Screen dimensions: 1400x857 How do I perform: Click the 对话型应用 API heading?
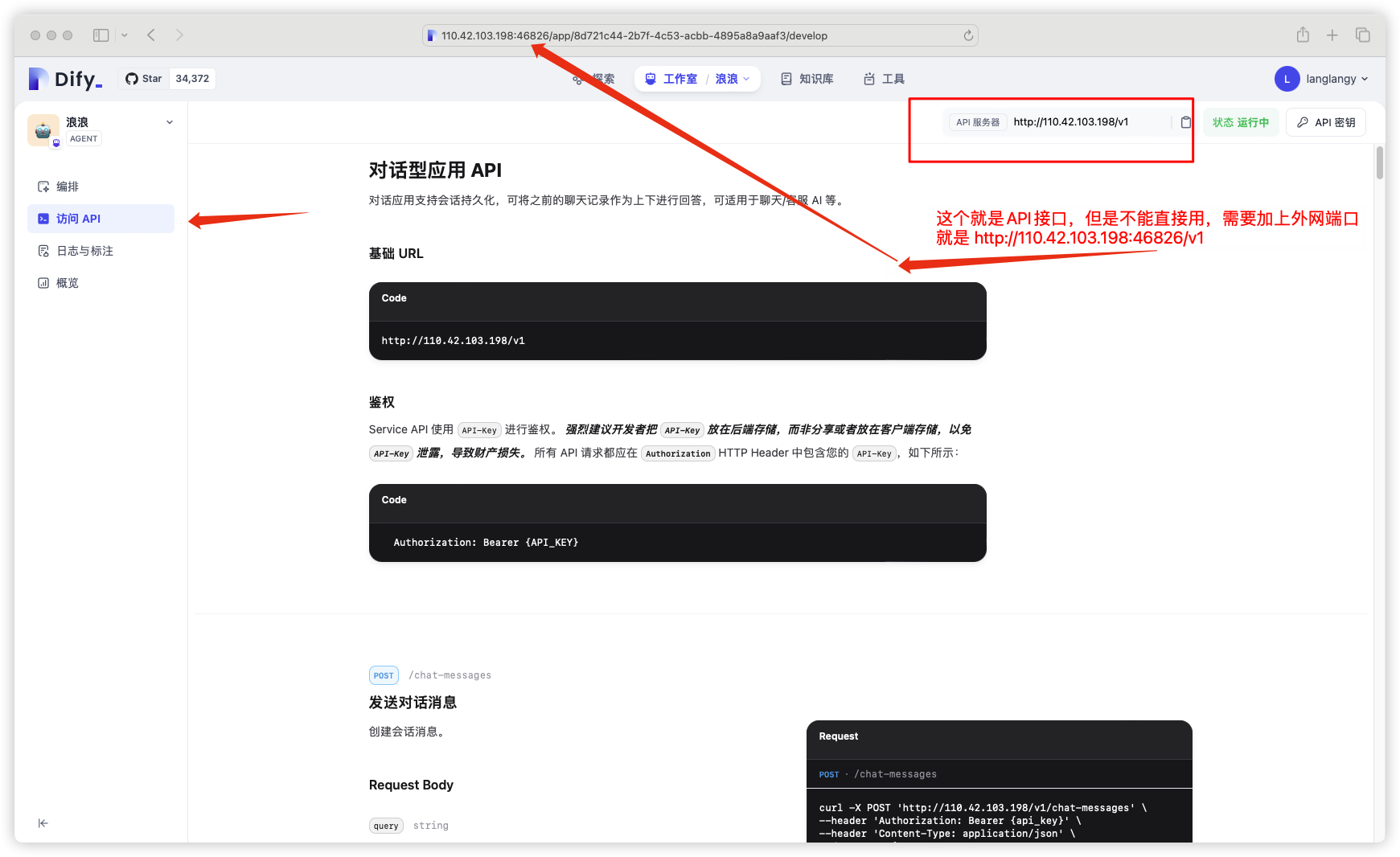click(435, 170)
